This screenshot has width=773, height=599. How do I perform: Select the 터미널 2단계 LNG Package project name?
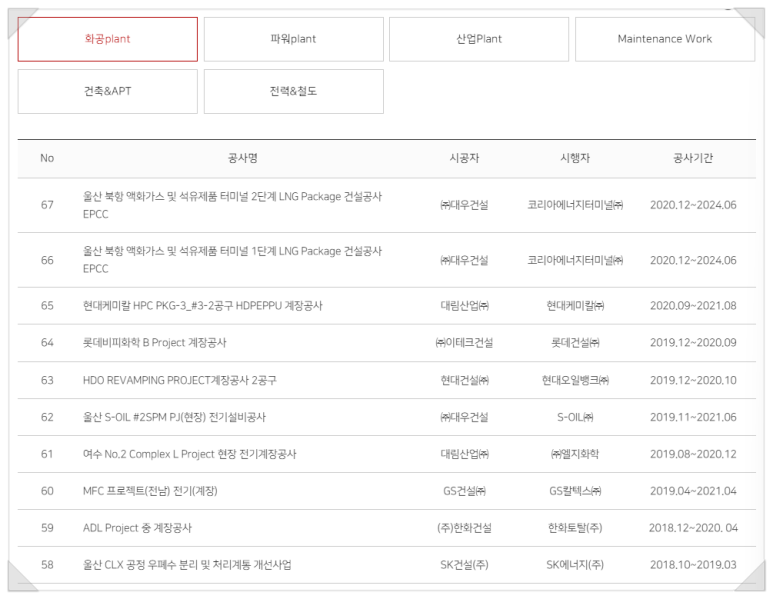[233, 205]
